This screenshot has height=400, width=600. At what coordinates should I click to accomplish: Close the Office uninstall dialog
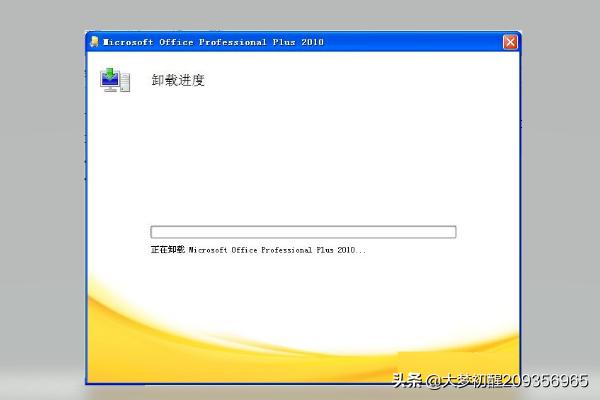point(510,42)
